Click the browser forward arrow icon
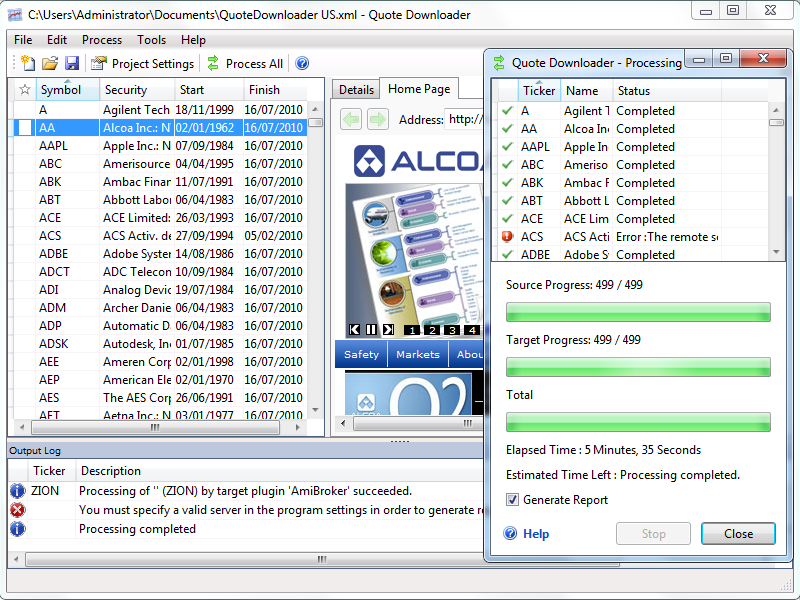Screen dimensions: 800x600 click(x=377, y=120)
